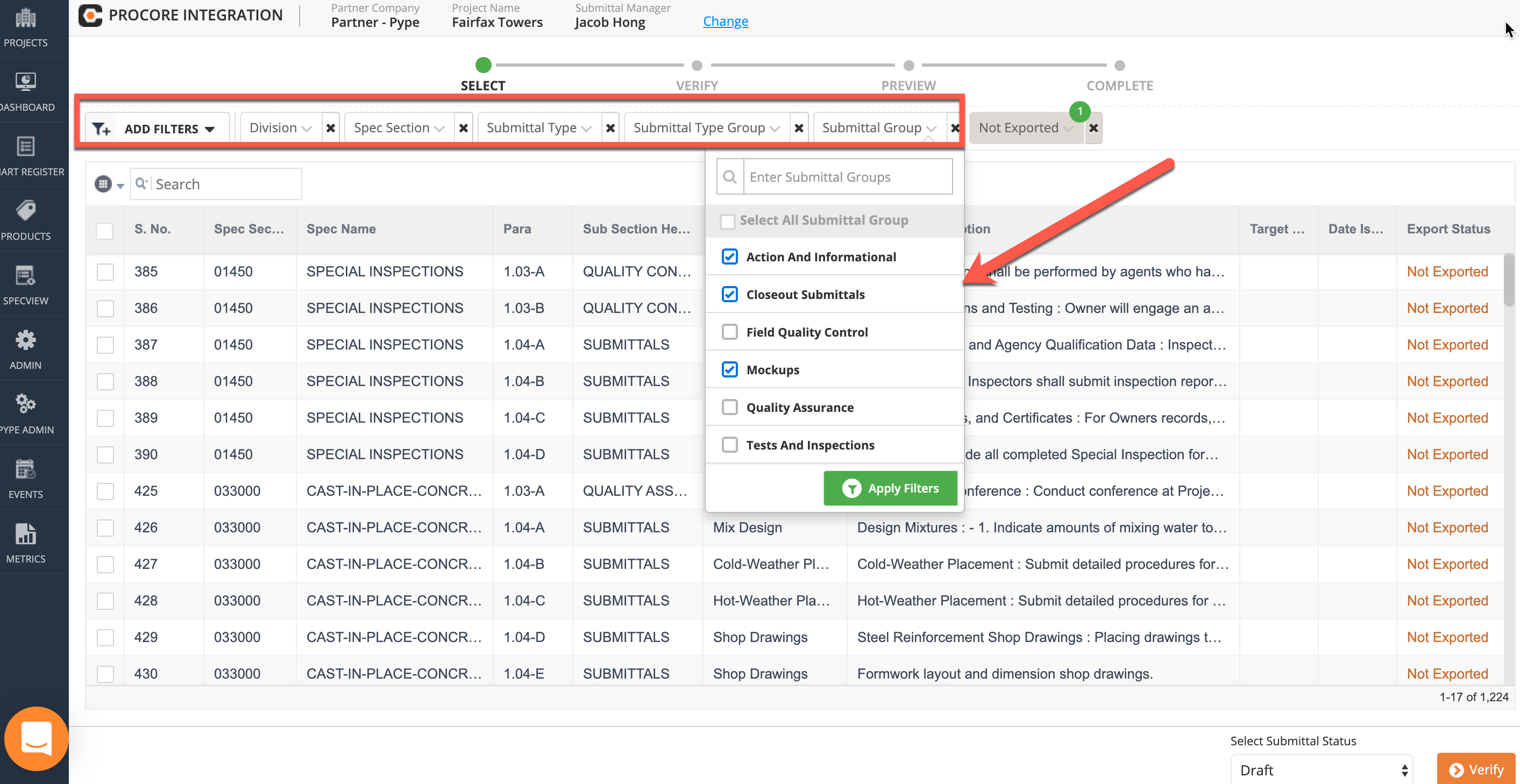This screenshot has height=784, width=1520.
Task: Uncheck the Mockups submittal group
Action: [730, 370]
